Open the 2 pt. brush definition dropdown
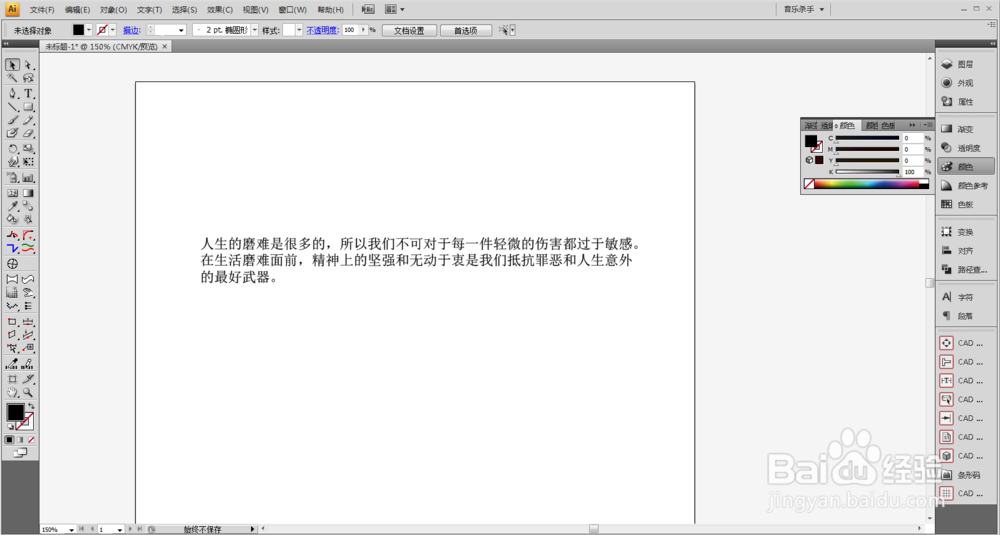Image resolution: width=1000 pixels, height=535 pixels. point(254,30)
